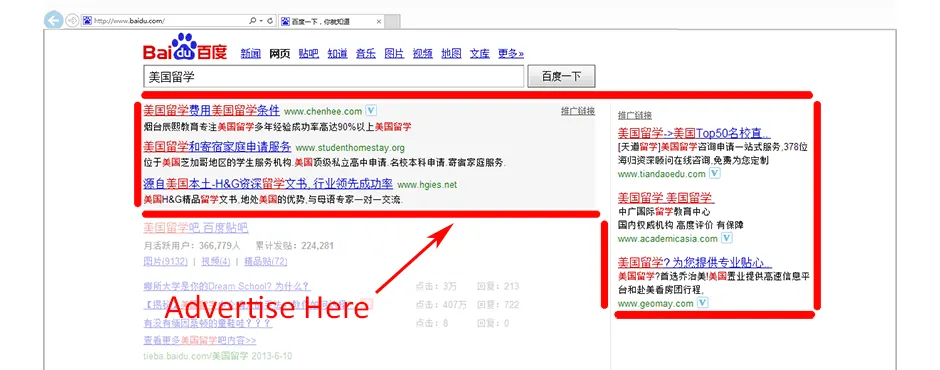Click the www.studenthomestay.org URL text

click(350, 148)
